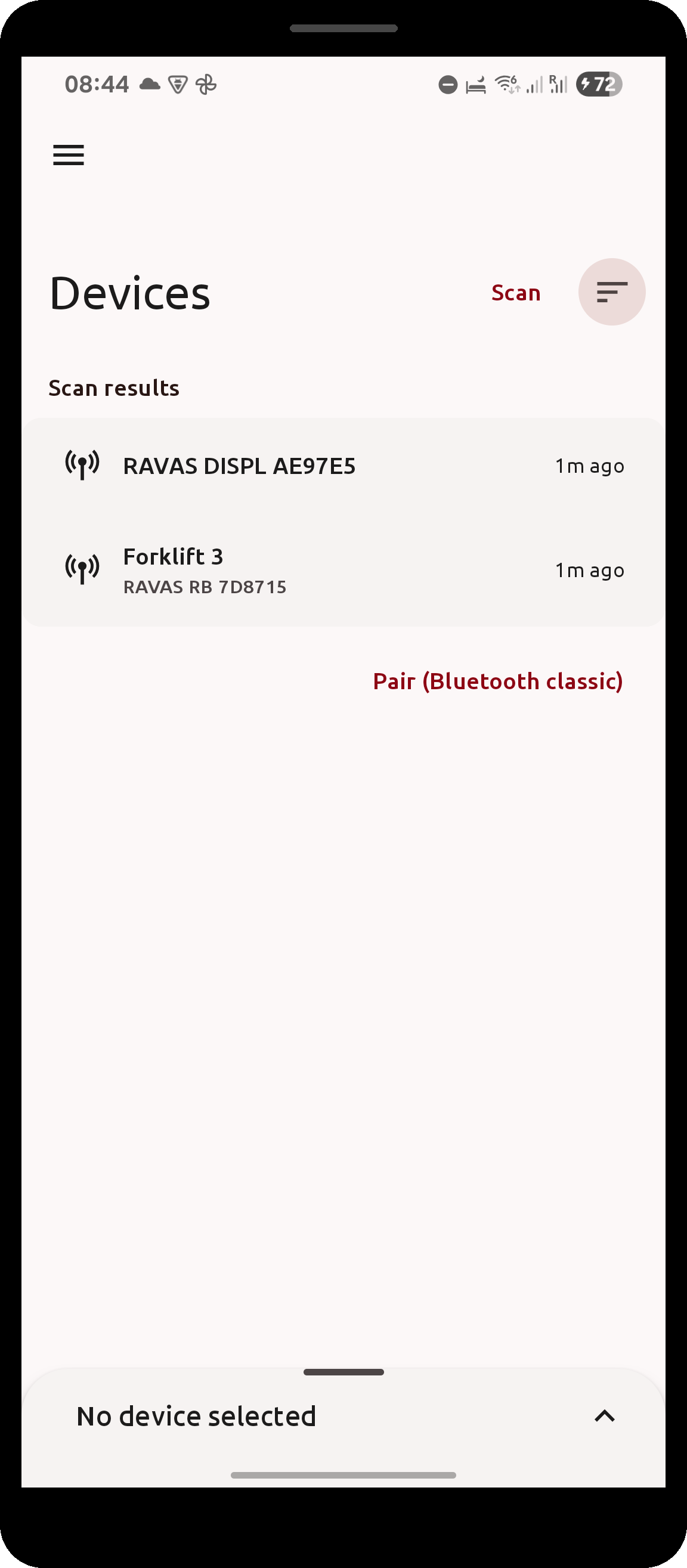This screenshot has height=1568, width=687.
Task: Tap the No device selected label
Action: (196, 1417)
